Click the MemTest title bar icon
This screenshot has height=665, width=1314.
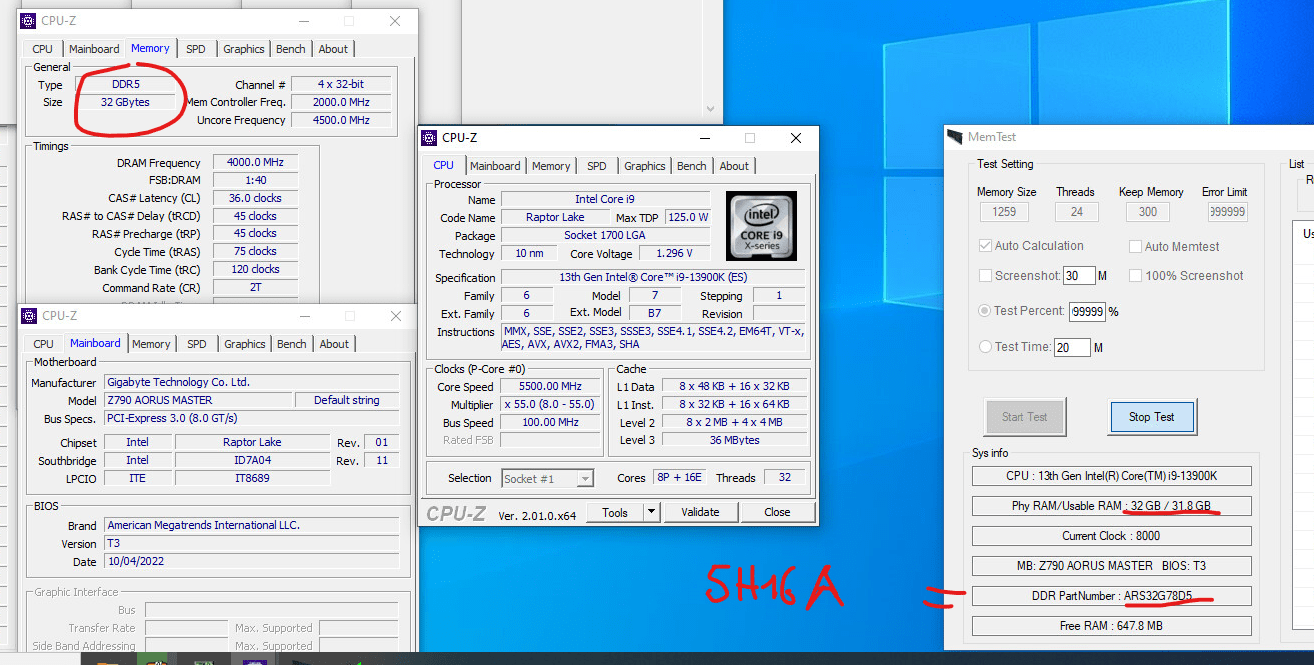pyautogui.click(x=954, y=137)
